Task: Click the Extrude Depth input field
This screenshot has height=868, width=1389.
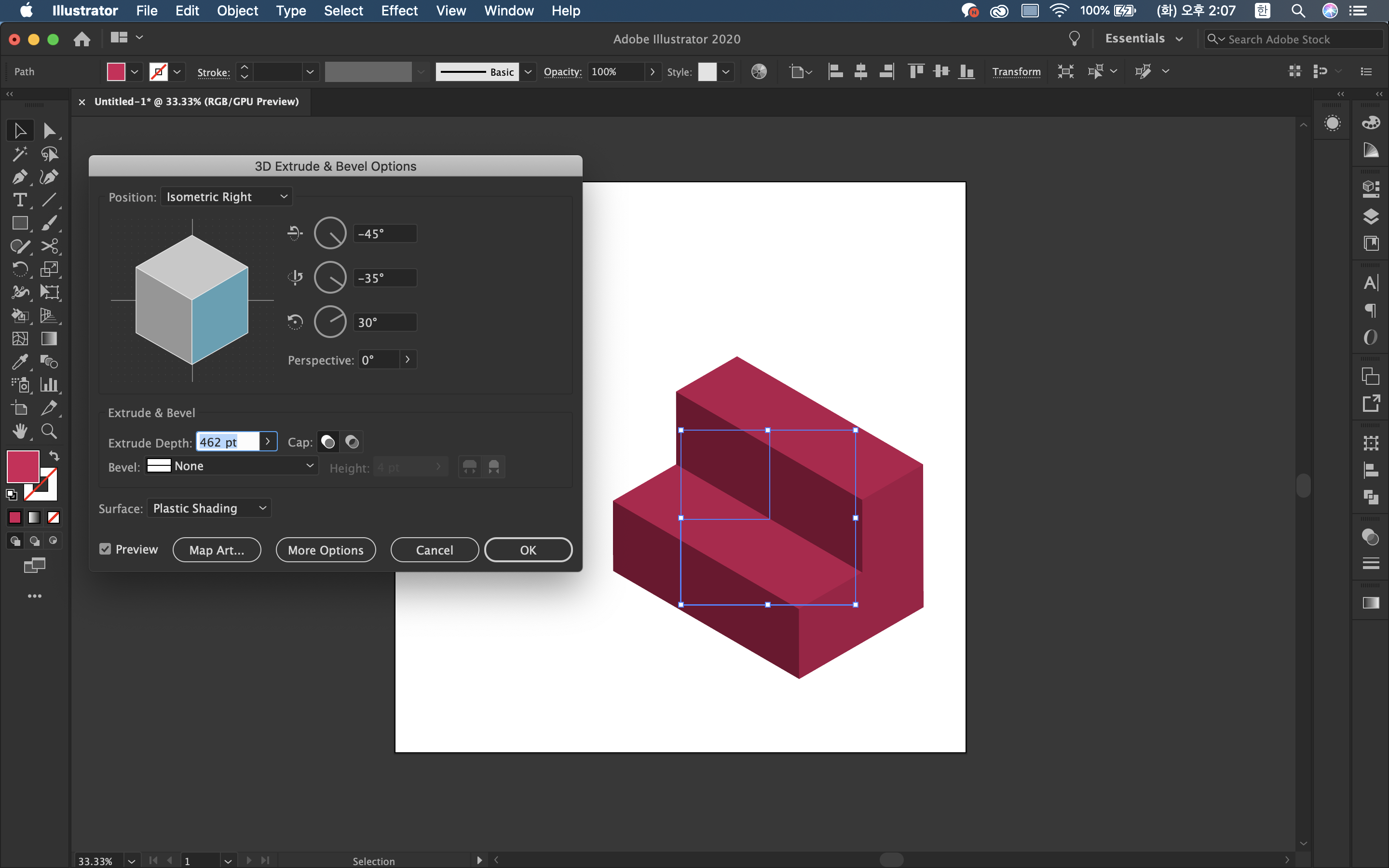Action: [228, 441]
